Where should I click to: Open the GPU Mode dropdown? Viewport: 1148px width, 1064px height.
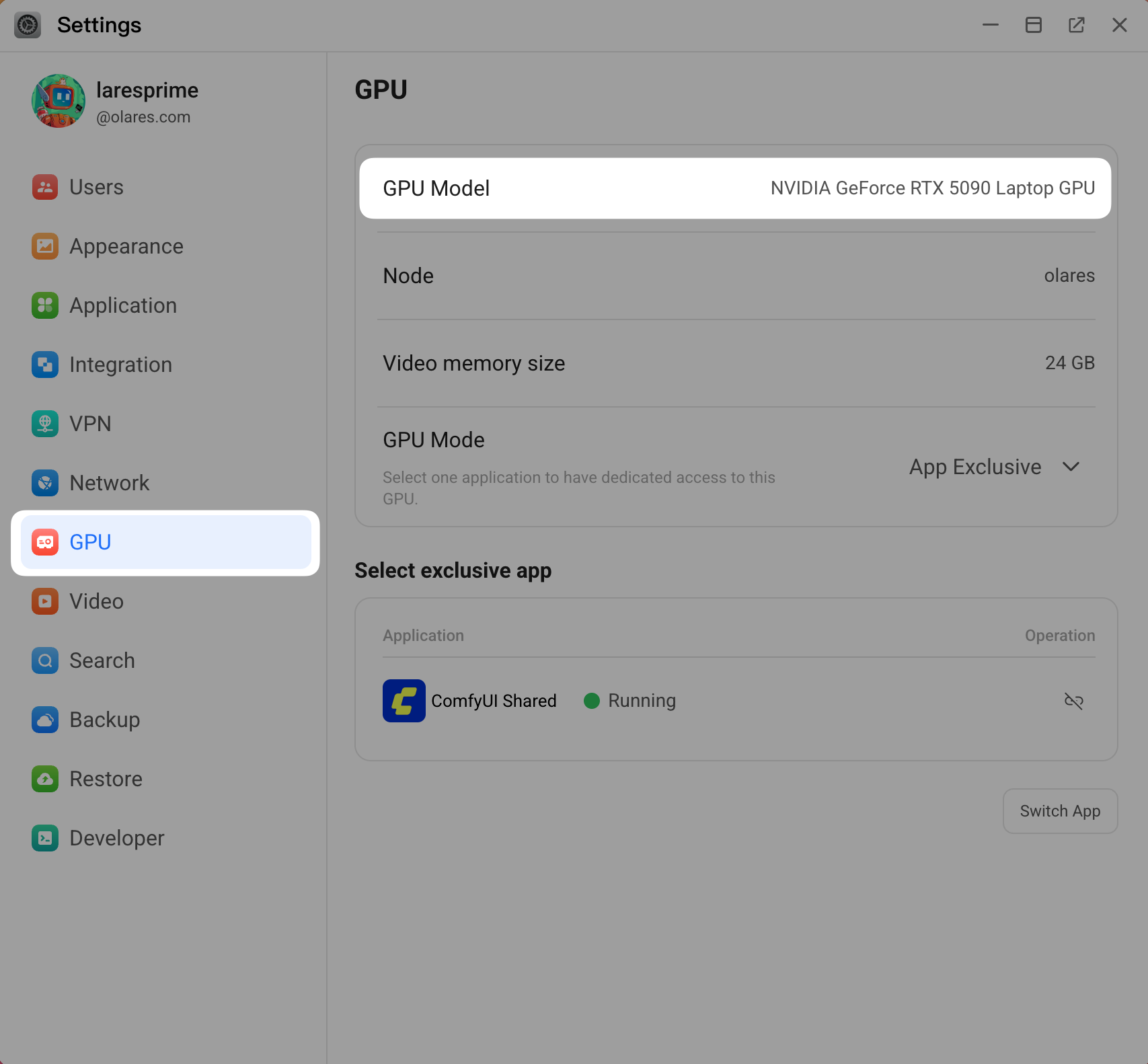pyautogui.click(x=993, y=467)
